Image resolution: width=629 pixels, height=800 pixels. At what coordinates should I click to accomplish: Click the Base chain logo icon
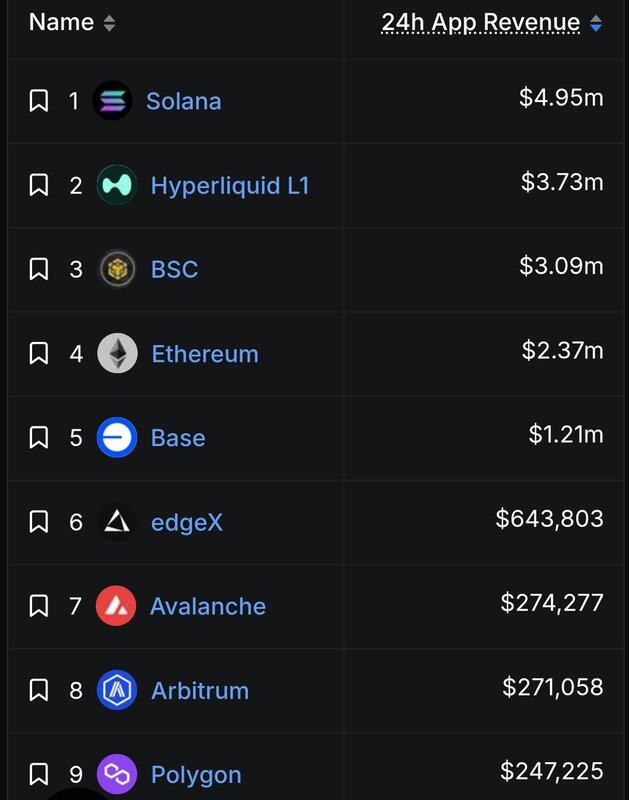click(117, 438)
